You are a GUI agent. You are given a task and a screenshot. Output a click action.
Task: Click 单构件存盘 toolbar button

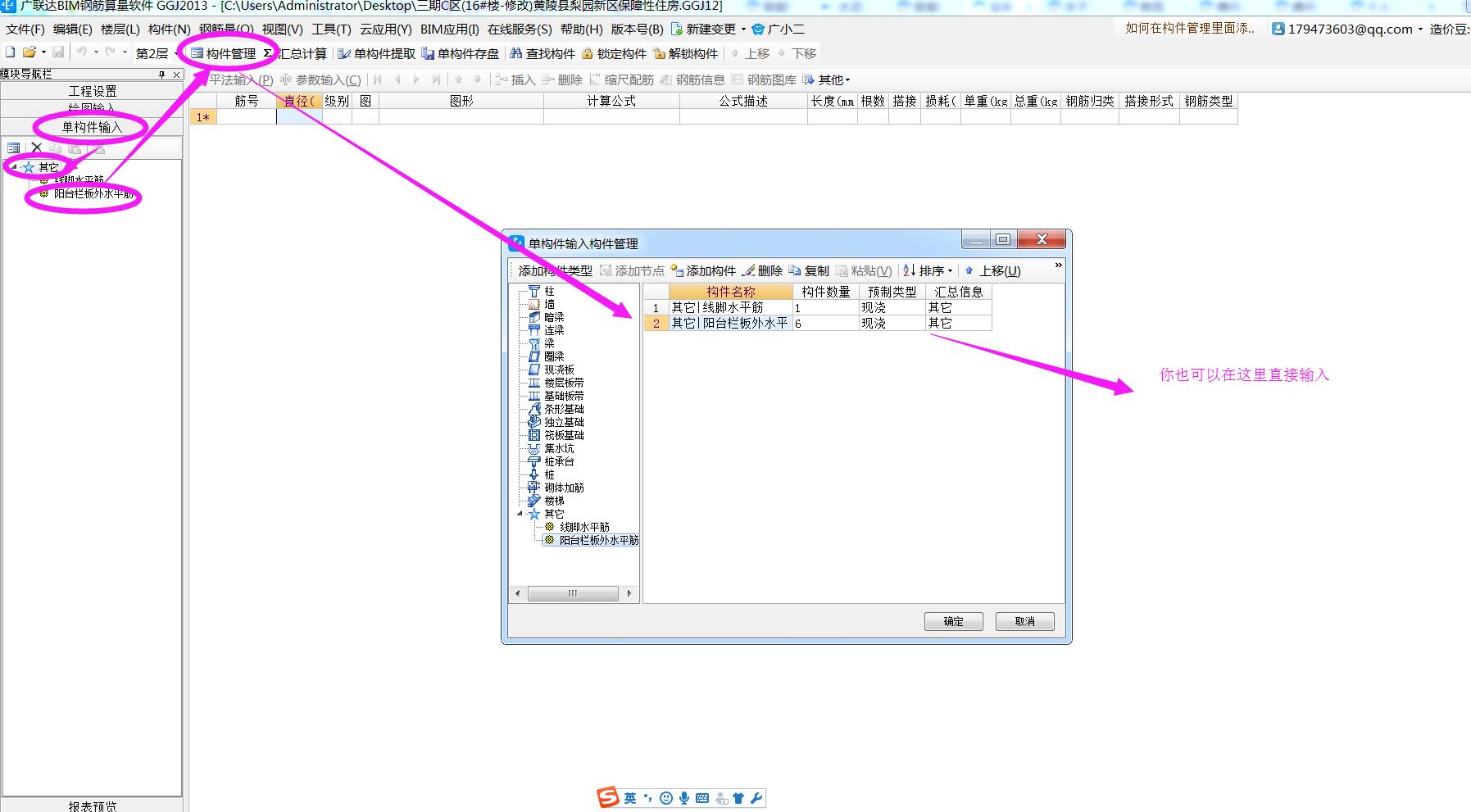(461, 53)
